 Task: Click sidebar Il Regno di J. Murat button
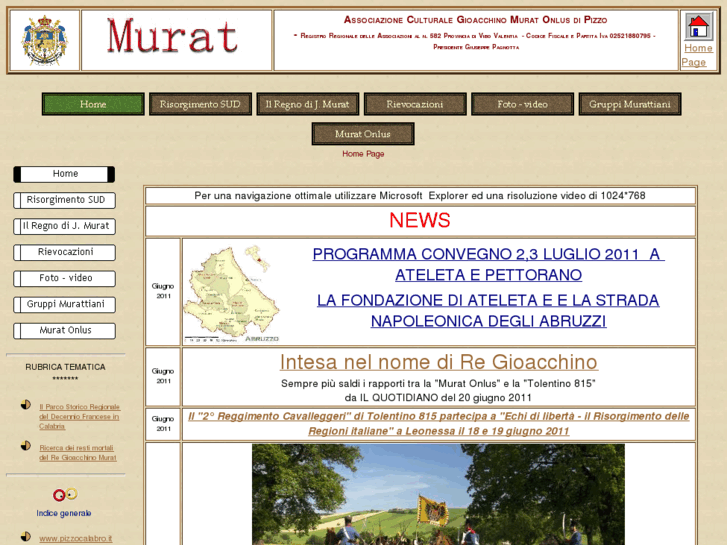click(x=64, y=226)
